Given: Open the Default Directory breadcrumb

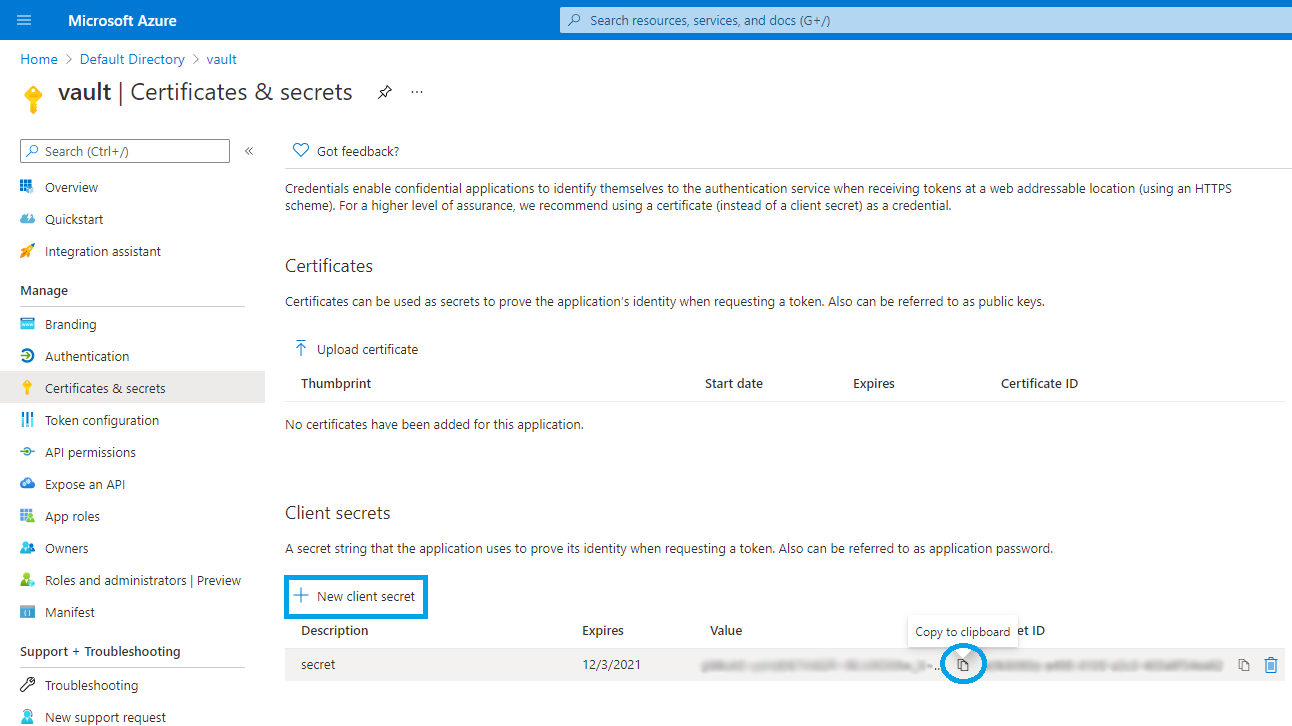Looking at the screenshot, I should 132,59.
